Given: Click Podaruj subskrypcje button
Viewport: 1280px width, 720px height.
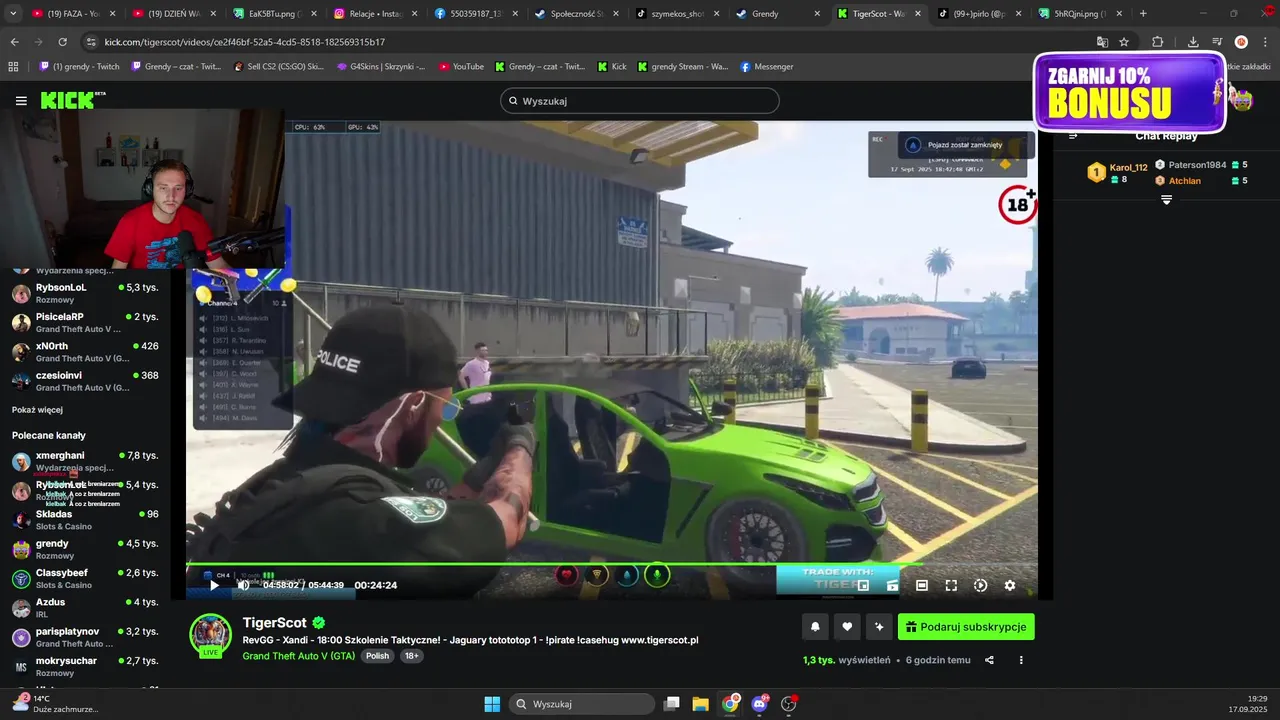Looking at the screenshot, I should click(966, 627).
